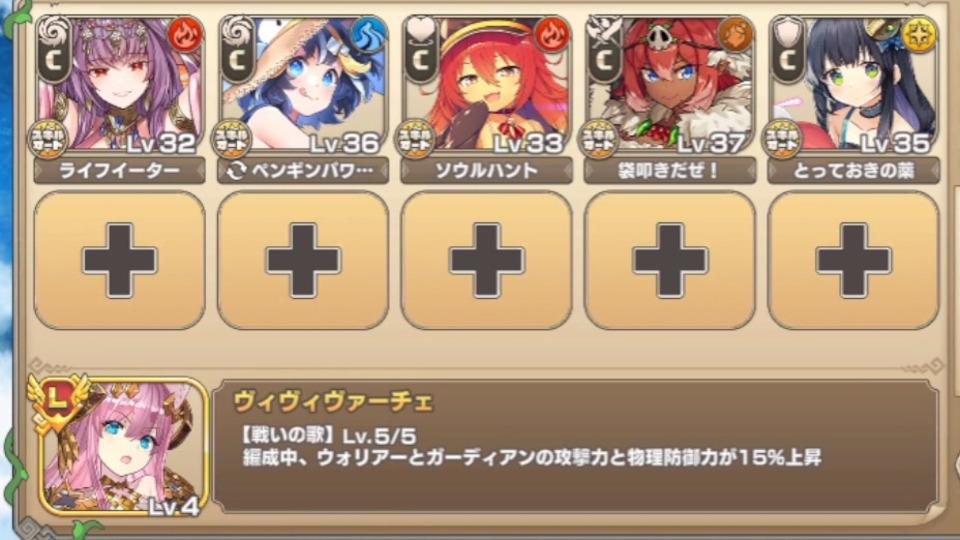The image size is (960, 540).
Task: Tap the skill card badge on Lv.37 character
Action: point(598,139)
